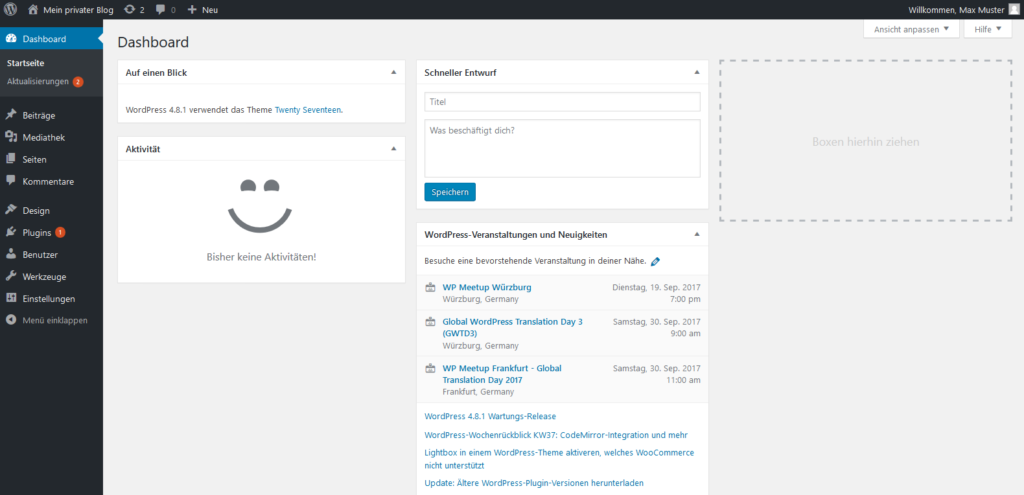Click the Plugins plug icon
Screen dimensions: 1024x495
pos(11,232)
